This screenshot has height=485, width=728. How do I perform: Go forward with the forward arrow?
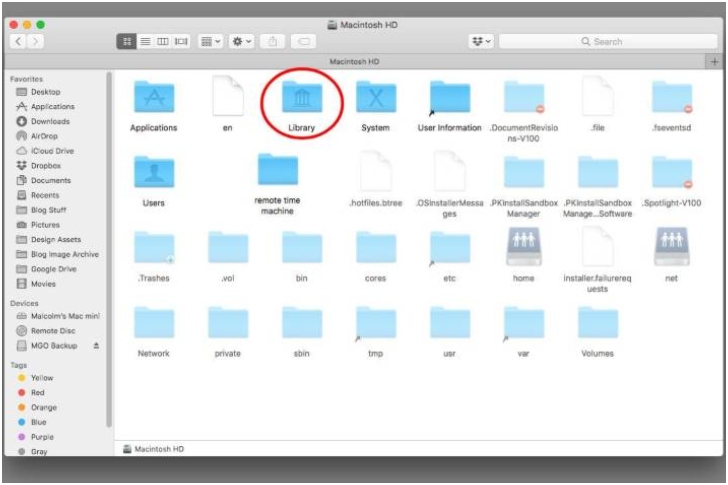(x=35, y=41)
